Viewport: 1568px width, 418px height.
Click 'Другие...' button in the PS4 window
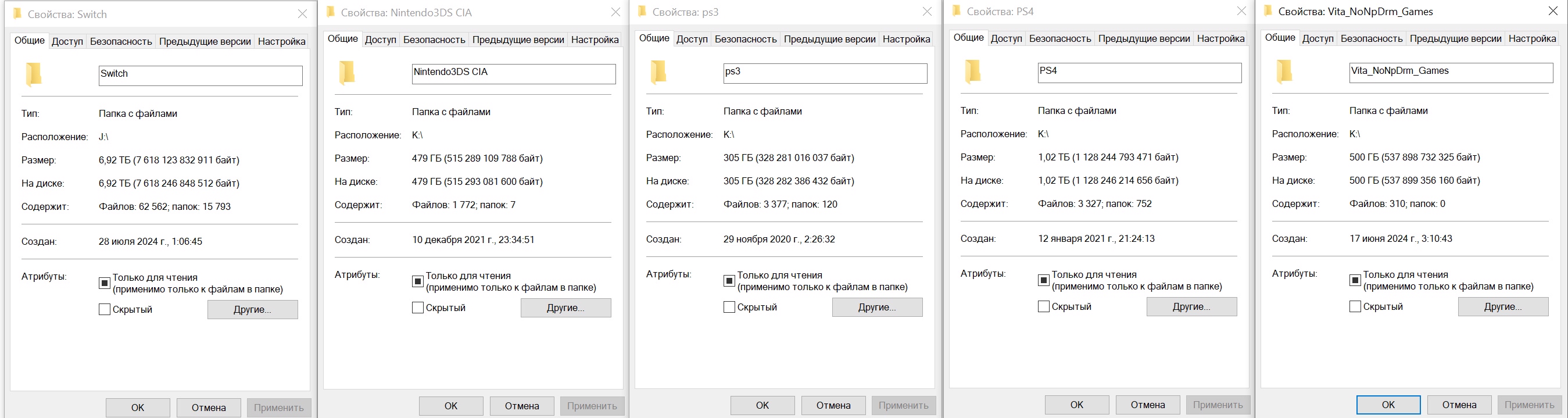tap(1192, 306)
